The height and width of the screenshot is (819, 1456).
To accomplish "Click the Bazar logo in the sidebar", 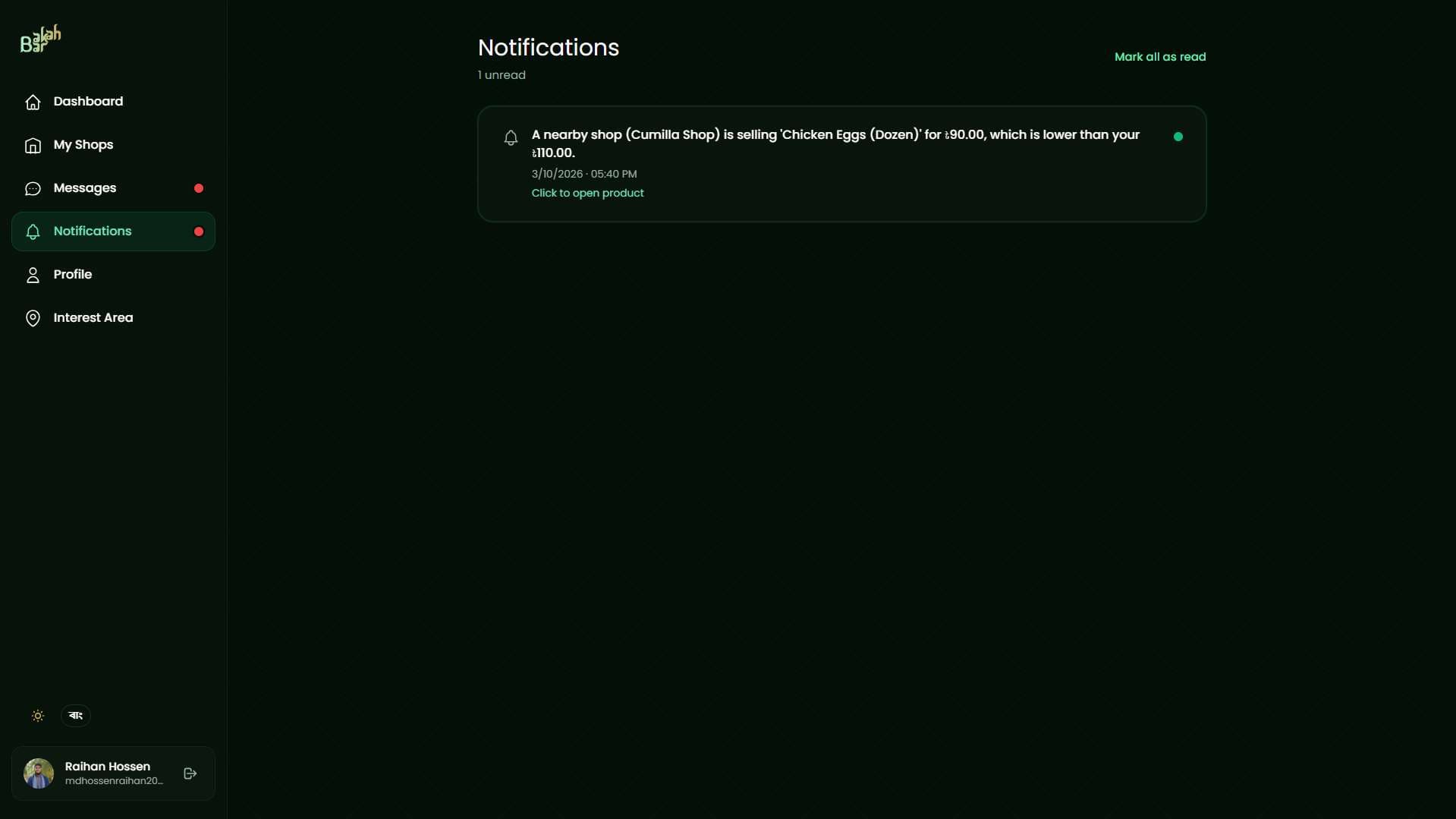I will click(40, 39).
